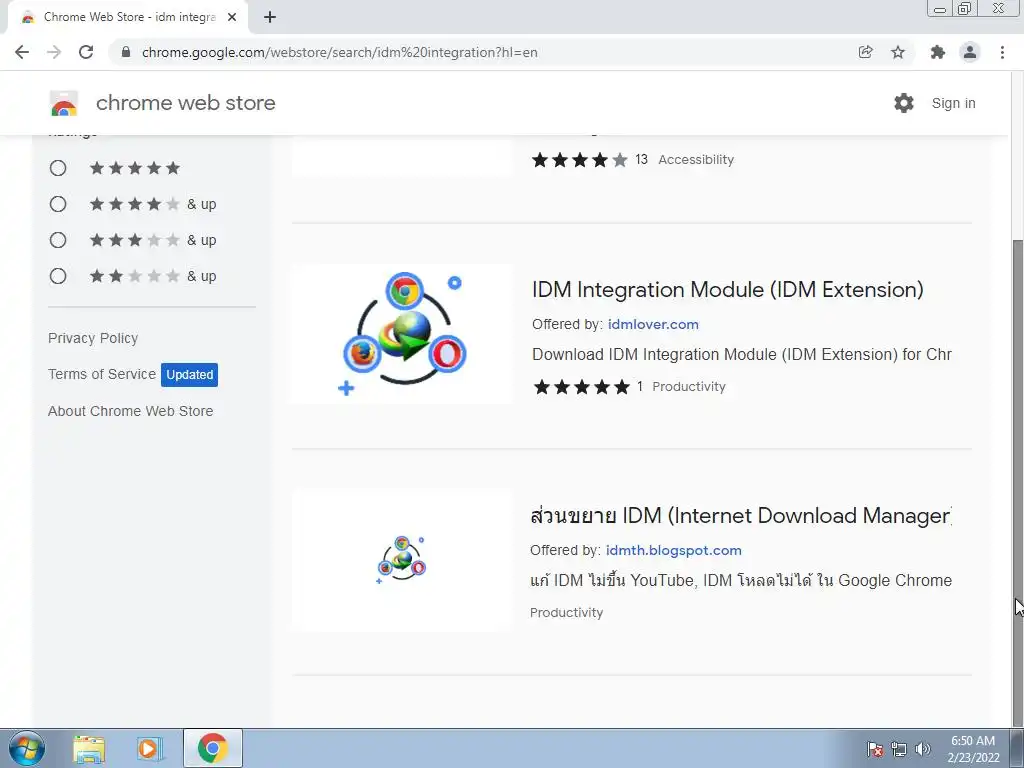Open the Windows Start menu
The width and height of the screenshot is (1024, 768).
(27, 748)
